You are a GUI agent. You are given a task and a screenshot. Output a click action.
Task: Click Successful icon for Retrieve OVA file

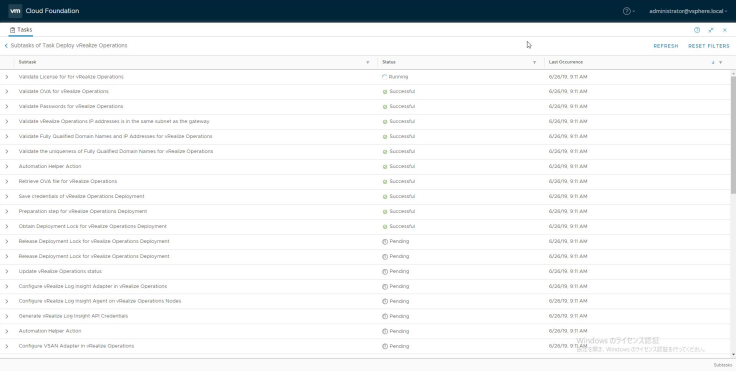[385, 182]
